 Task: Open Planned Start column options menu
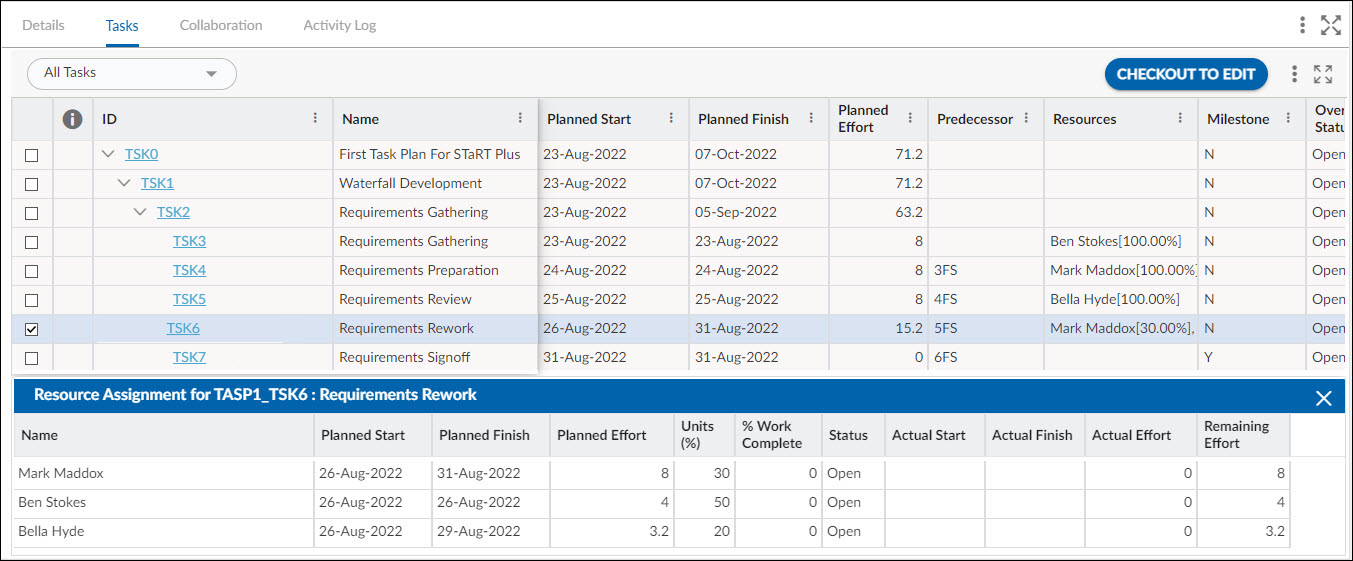[x=671, y=118]
